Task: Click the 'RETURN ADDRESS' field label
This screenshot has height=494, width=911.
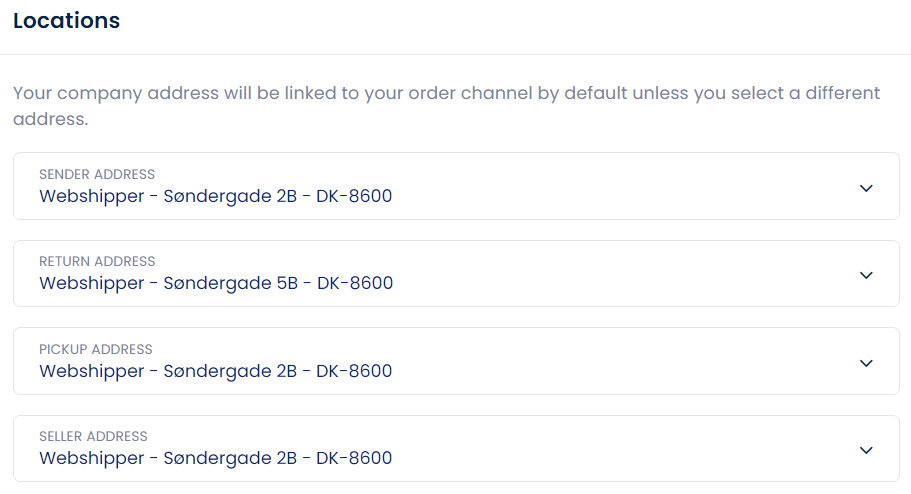Action: pos(97,261)
